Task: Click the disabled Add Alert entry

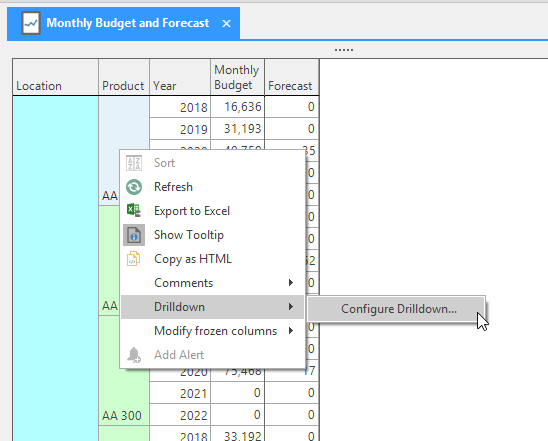Action: point(212,355)
